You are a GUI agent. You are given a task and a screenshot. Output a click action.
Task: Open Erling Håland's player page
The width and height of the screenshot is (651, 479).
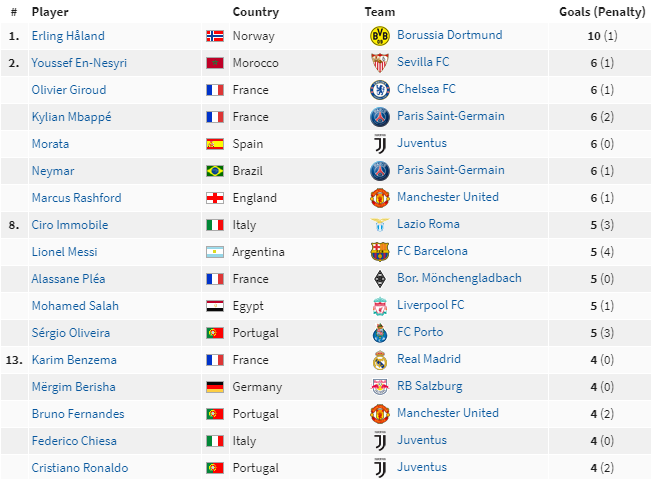click(68, 36)
